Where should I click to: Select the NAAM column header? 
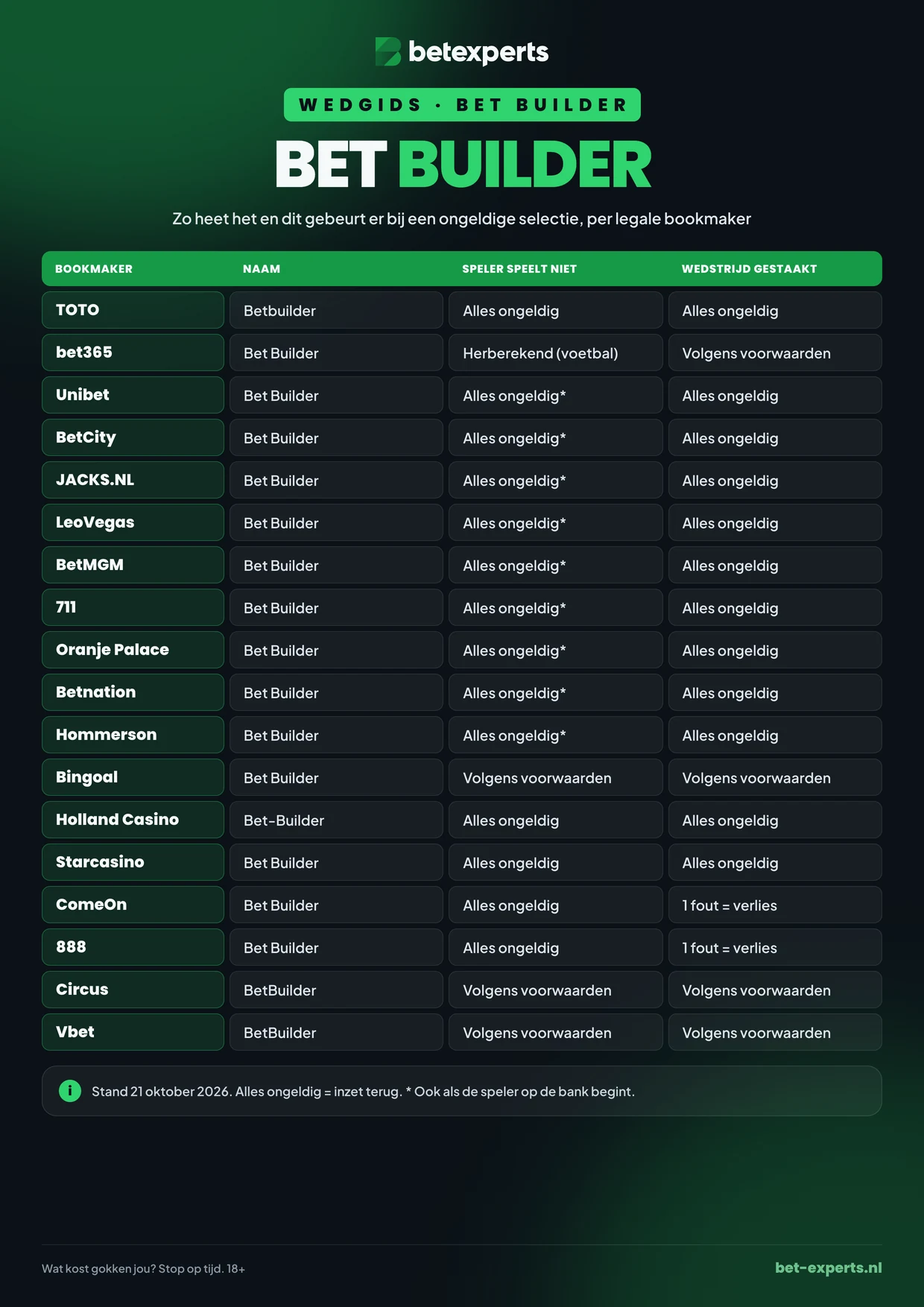tap(262, 269)
